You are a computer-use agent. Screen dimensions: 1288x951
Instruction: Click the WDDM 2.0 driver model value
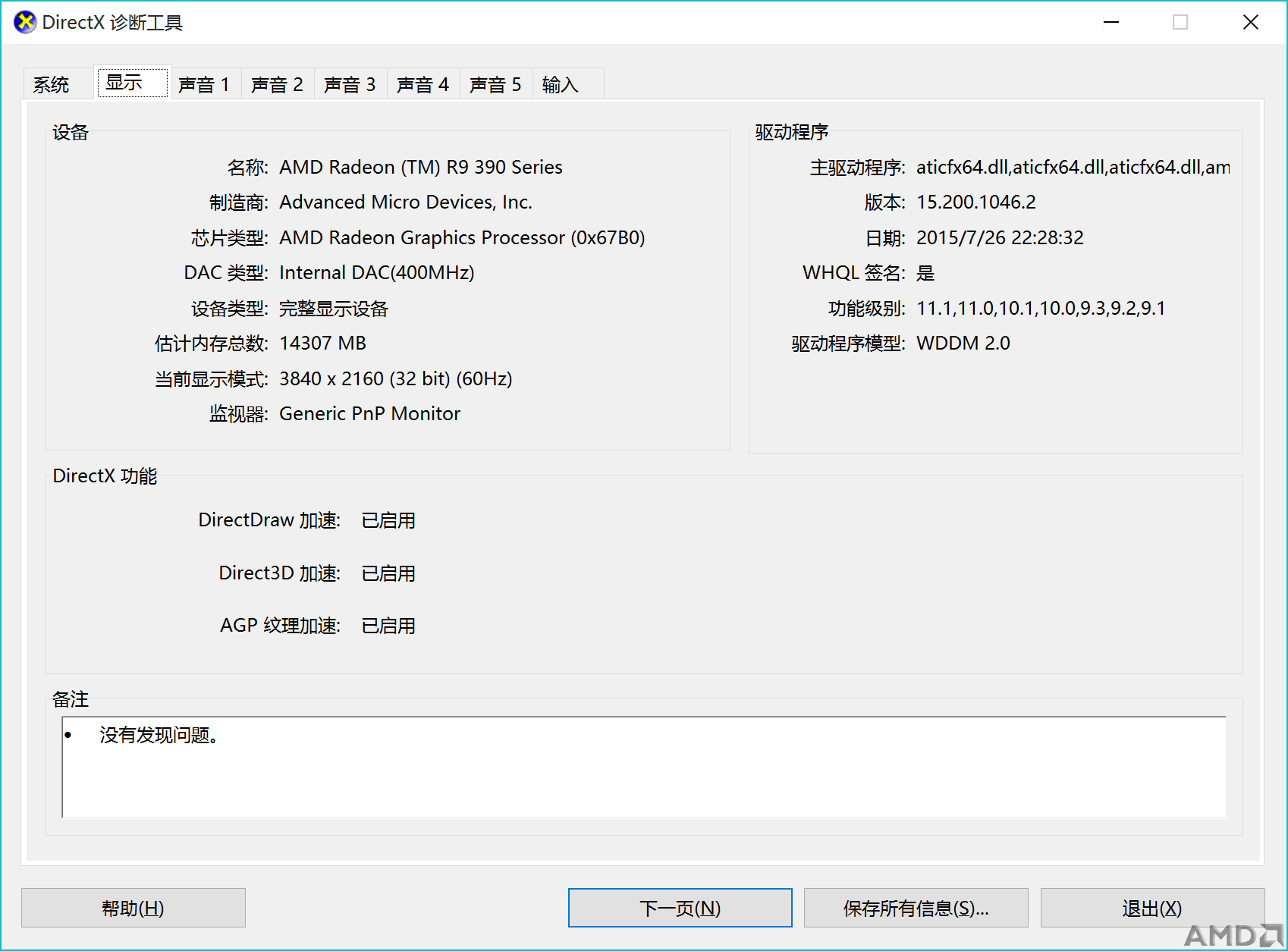point(963,344)
